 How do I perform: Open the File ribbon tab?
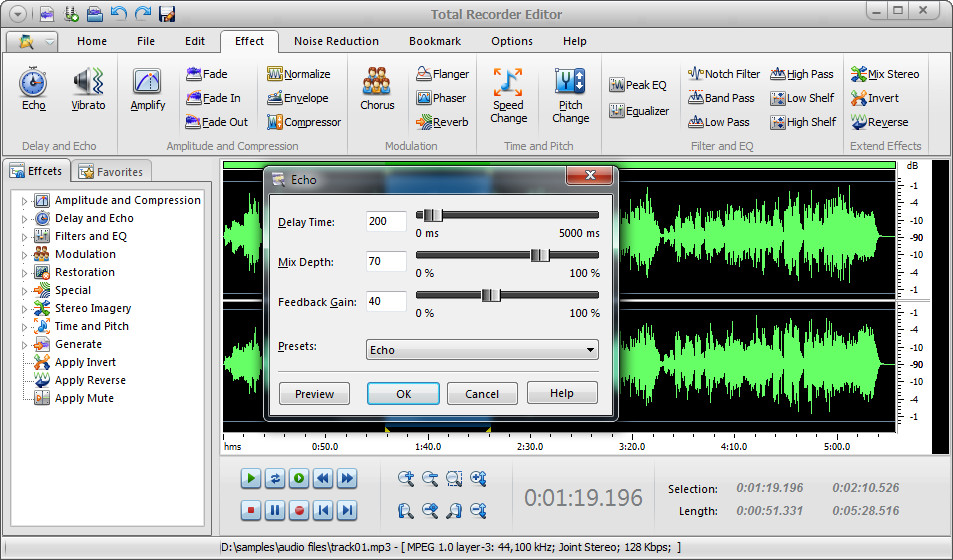[146, 41]
